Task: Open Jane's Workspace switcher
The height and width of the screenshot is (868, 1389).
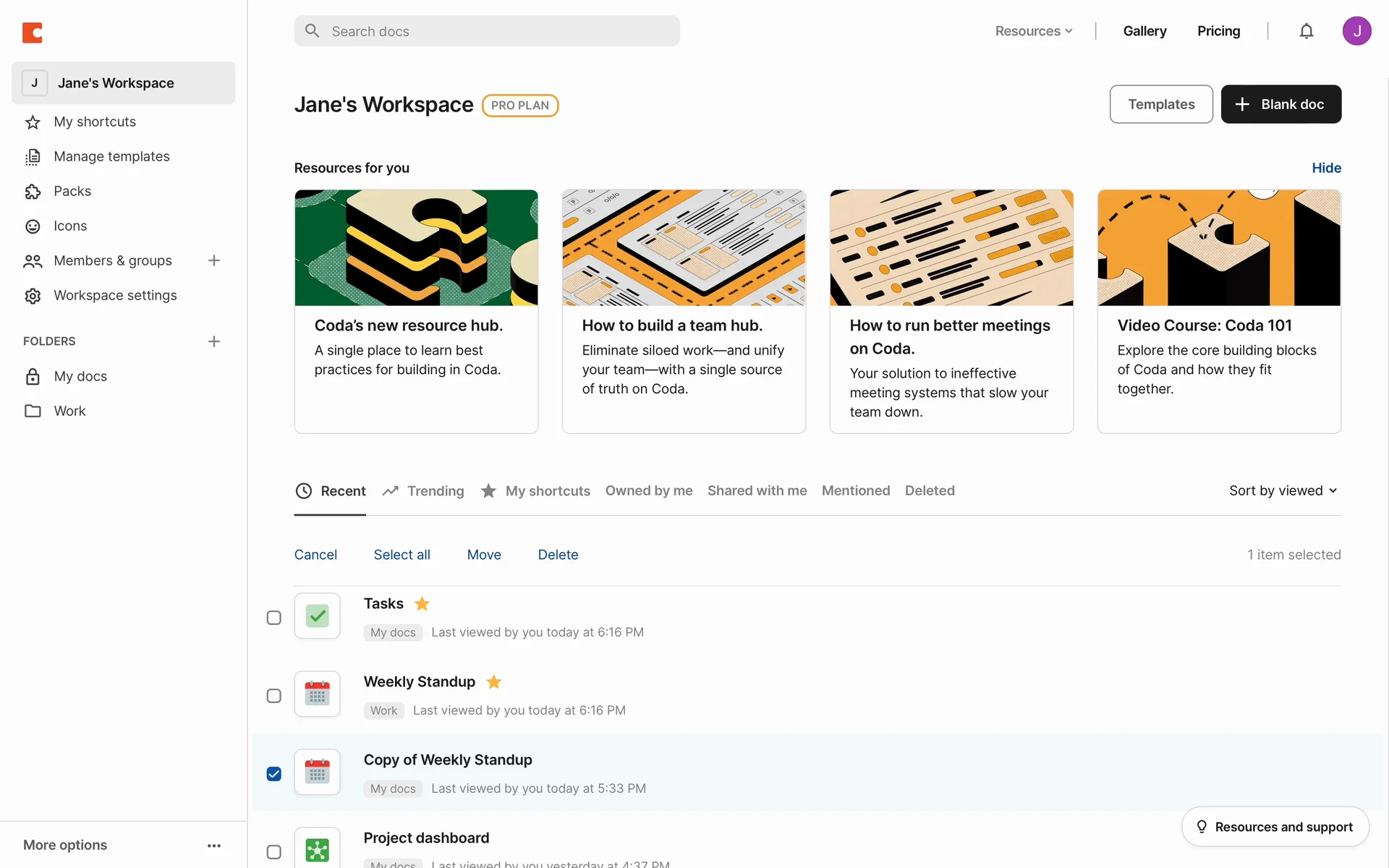Action: (x=123, y=83)
